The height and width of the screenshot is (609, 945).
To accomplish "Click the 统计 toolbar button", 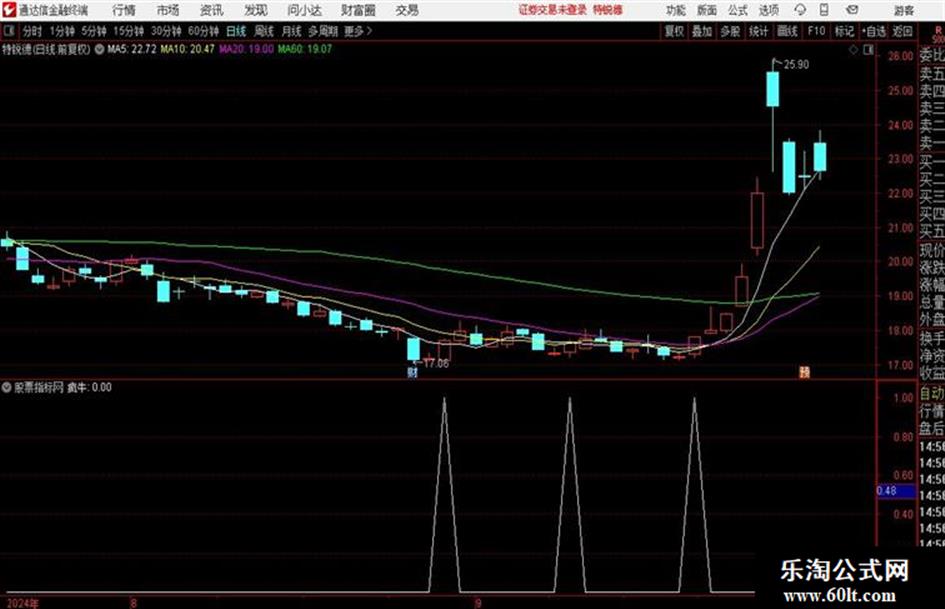I will [758, 31].
